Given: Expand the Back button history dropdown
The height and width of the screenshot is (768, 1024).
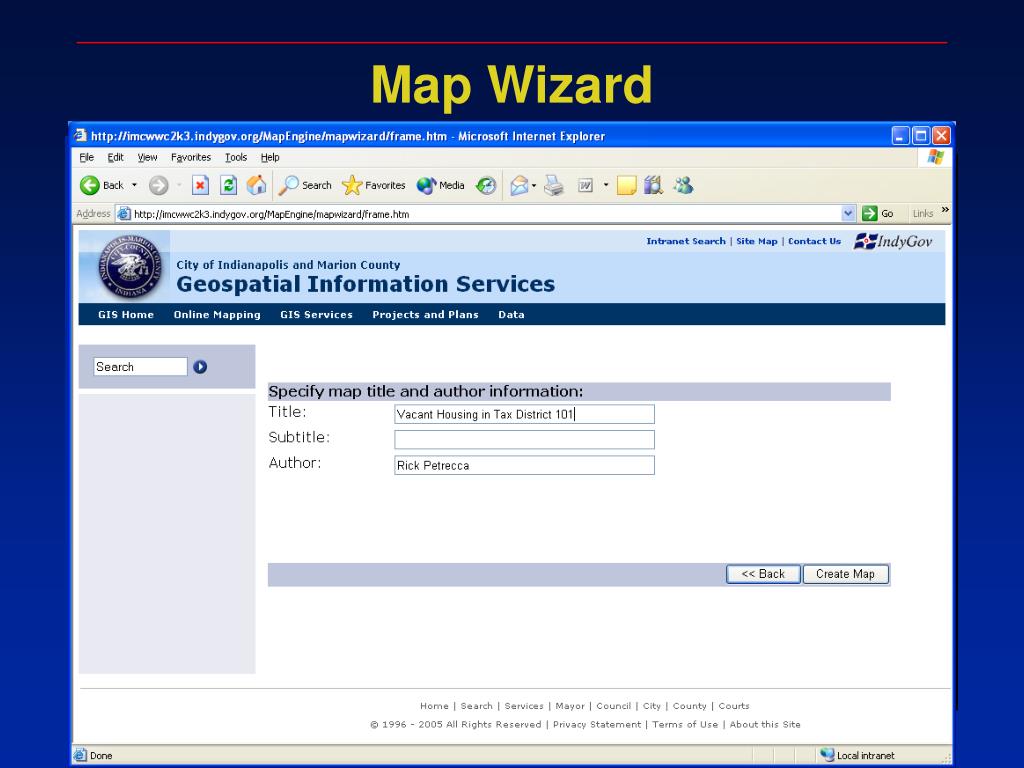Looking at the screenshot, I should click(135, 185).
